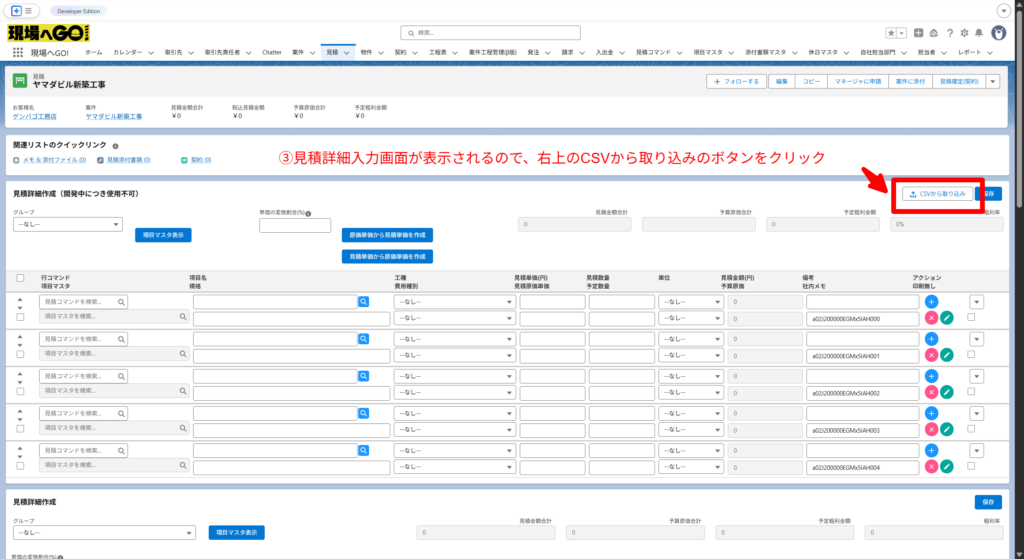Open the ホーム navigation tab
Screen dimensions: 1024x559
[93, 51]
